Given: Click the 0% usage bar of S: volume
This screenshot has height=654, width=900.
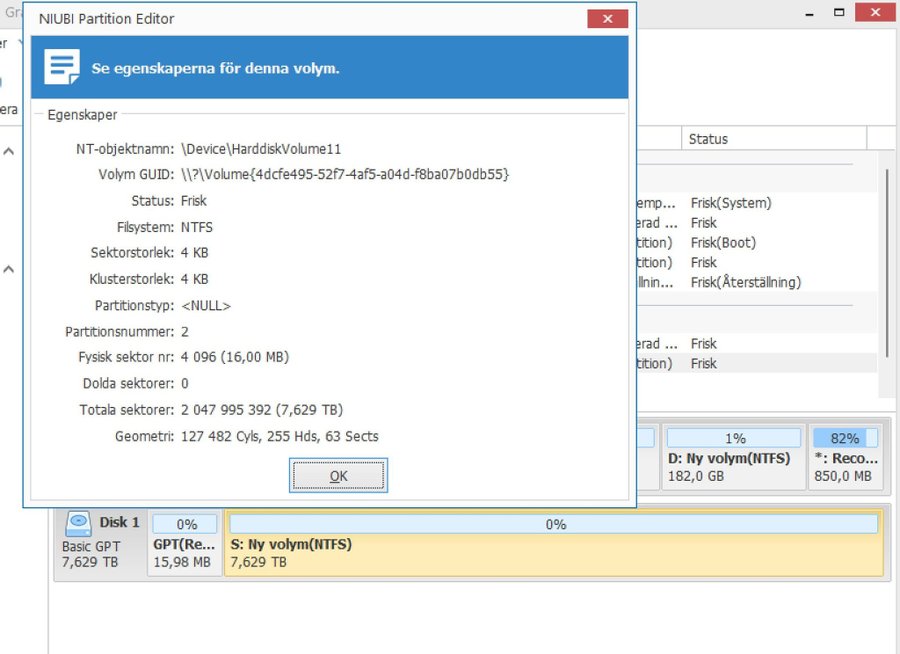Looking at the screenshot, I should [553, 524].
